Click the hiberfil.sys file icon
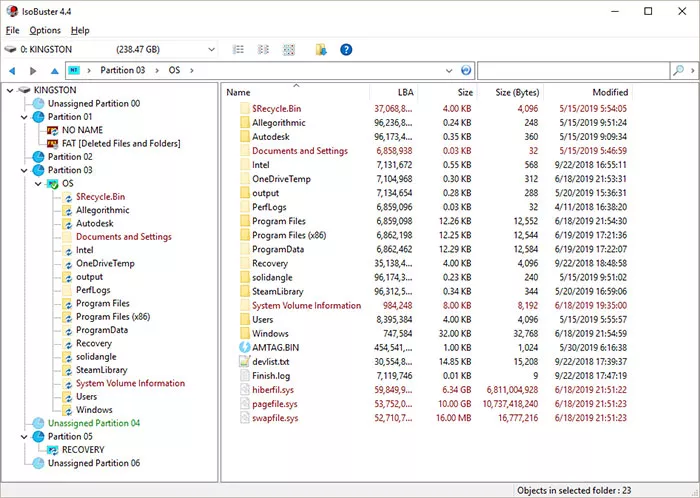Viewport: 700px width, 498px height. (245, 390)
